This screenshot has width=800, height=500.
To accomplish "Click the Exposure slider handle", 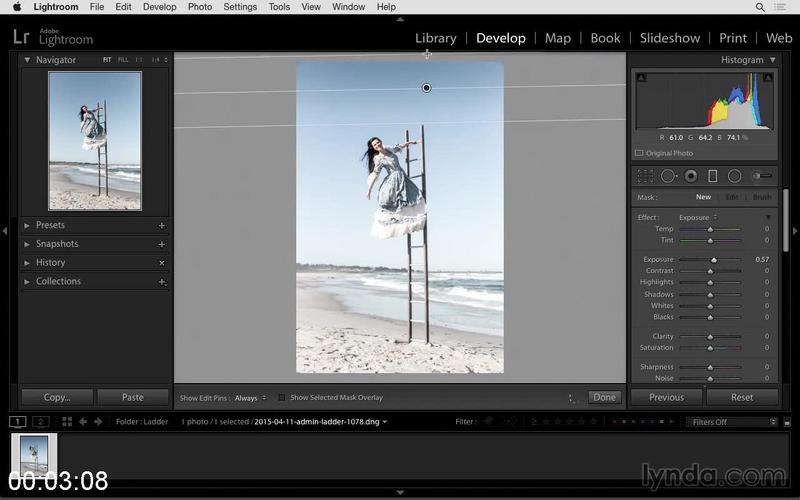I will click(714, 260).
